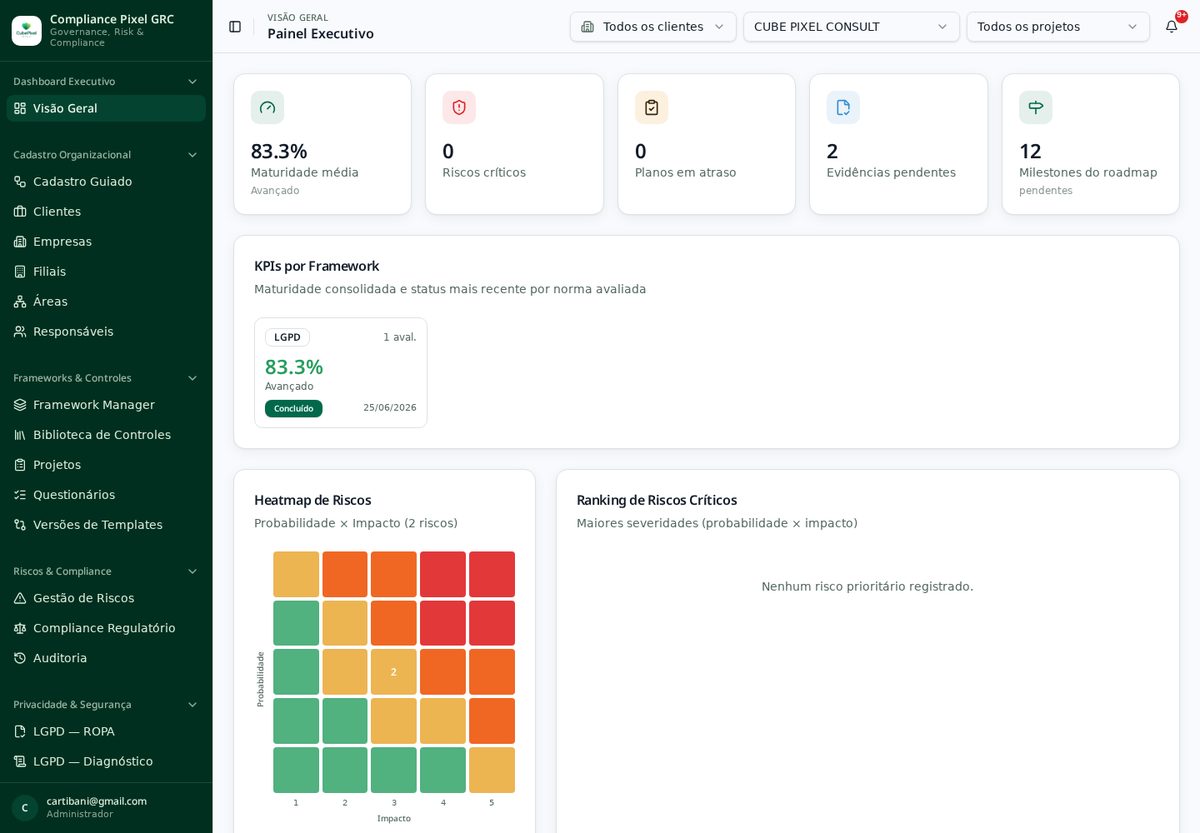Click the Auditoria search icon
The image size is (1200, 833).
pyautogui.click(x=20, y=658)
